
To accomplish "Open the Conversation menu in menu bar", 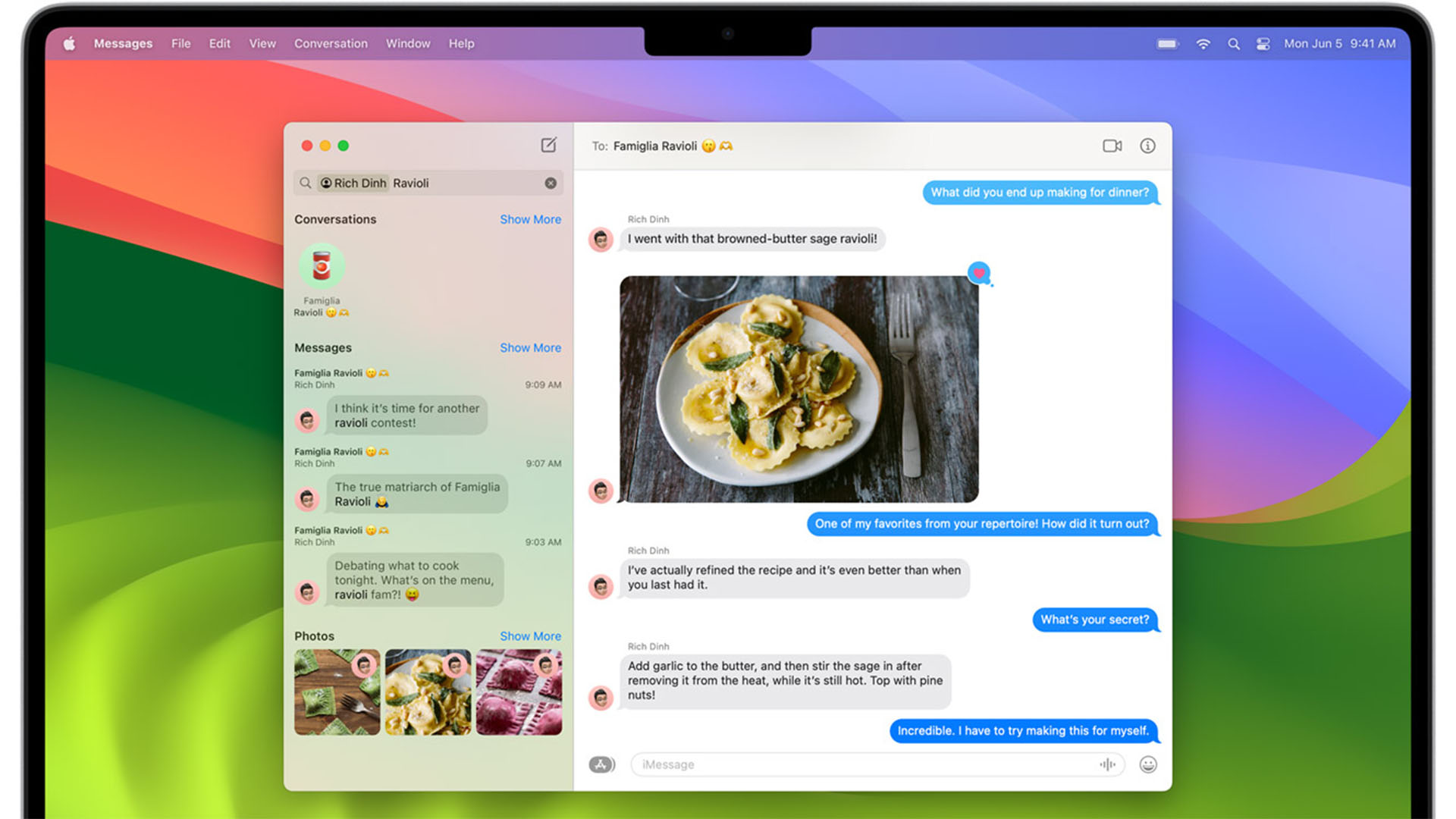I will [330, 43].
